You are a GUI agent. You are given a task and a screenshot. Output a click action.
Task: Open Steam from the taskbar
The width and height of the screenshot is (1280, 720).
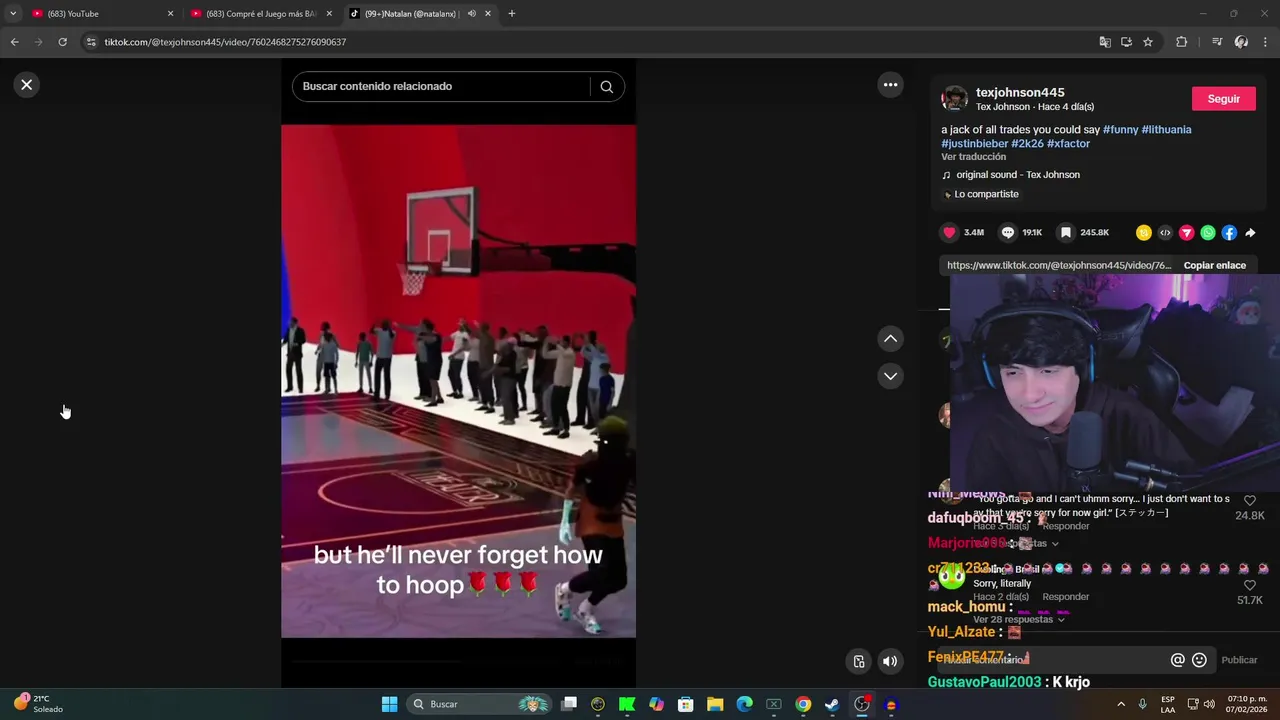point(831,704)
